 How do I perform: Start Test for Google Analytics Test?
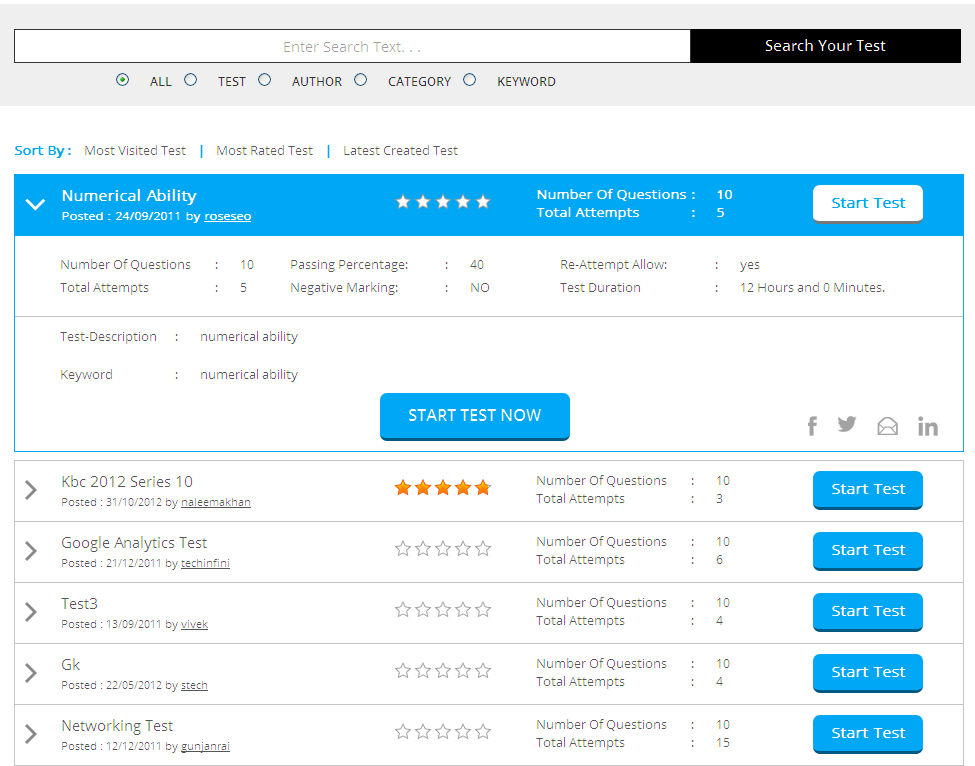(x=867, y=551)
